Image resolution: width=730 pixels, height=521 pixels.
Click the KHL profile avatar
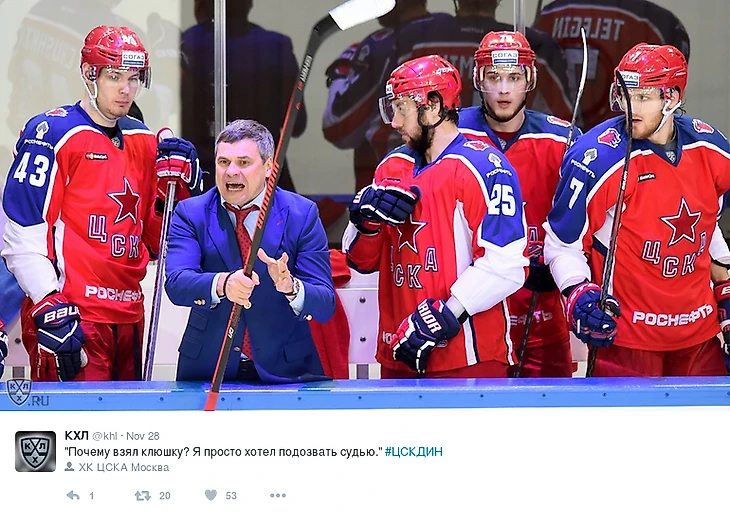pyautogui.click(x=35, y=451)
